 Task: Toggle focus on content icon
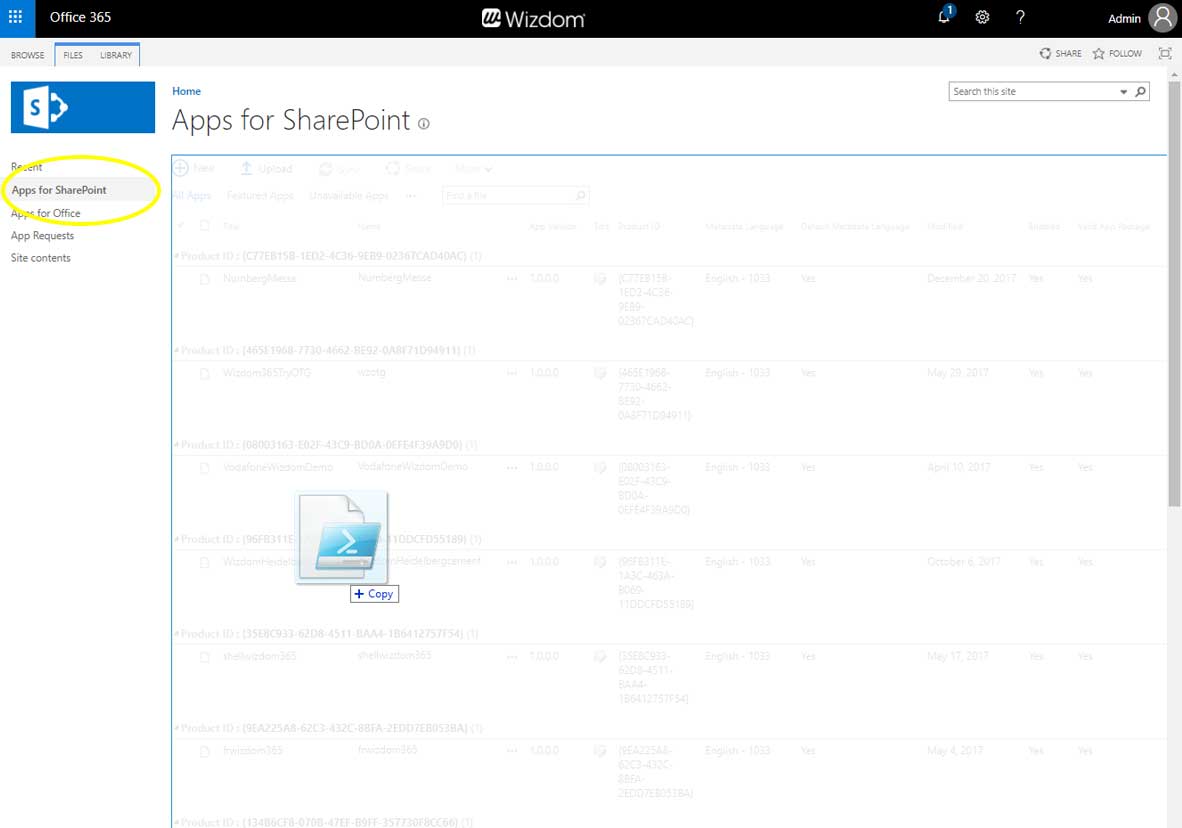(x=1165, y=53)
